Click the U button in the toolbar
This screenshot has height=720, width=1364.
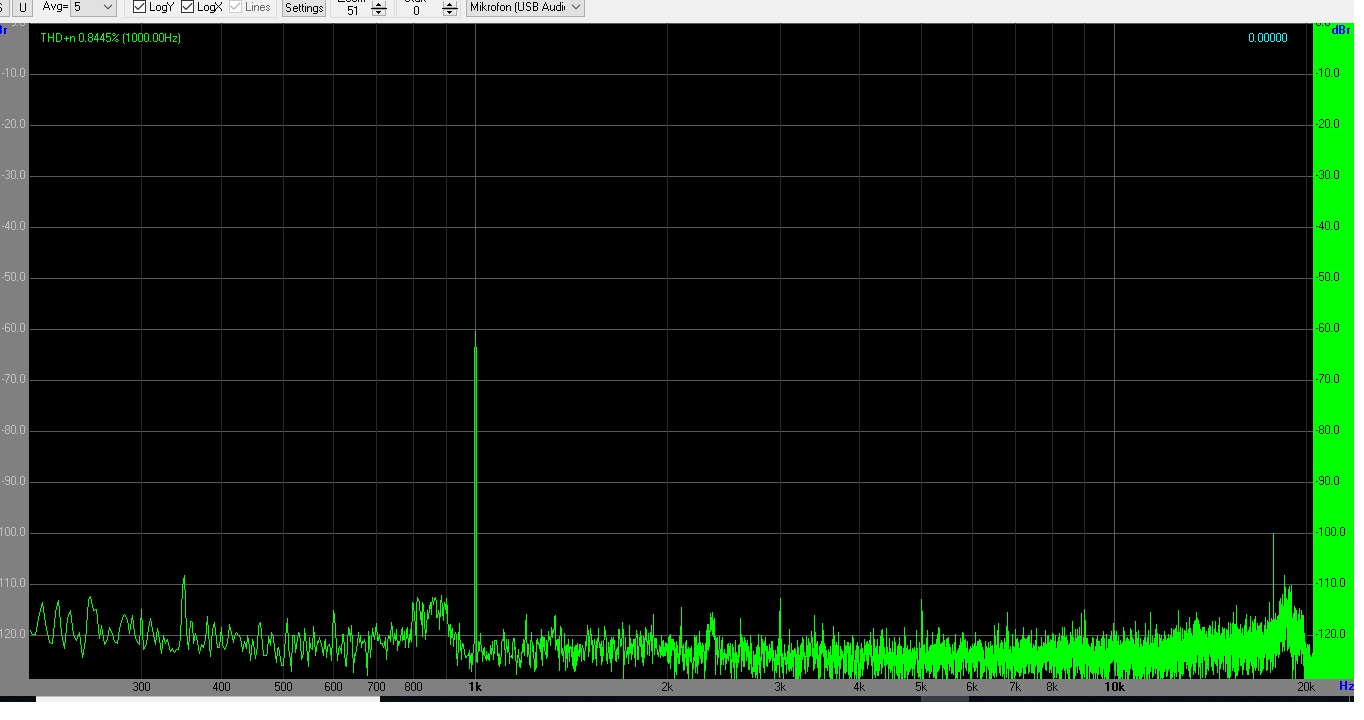(24, 7)
